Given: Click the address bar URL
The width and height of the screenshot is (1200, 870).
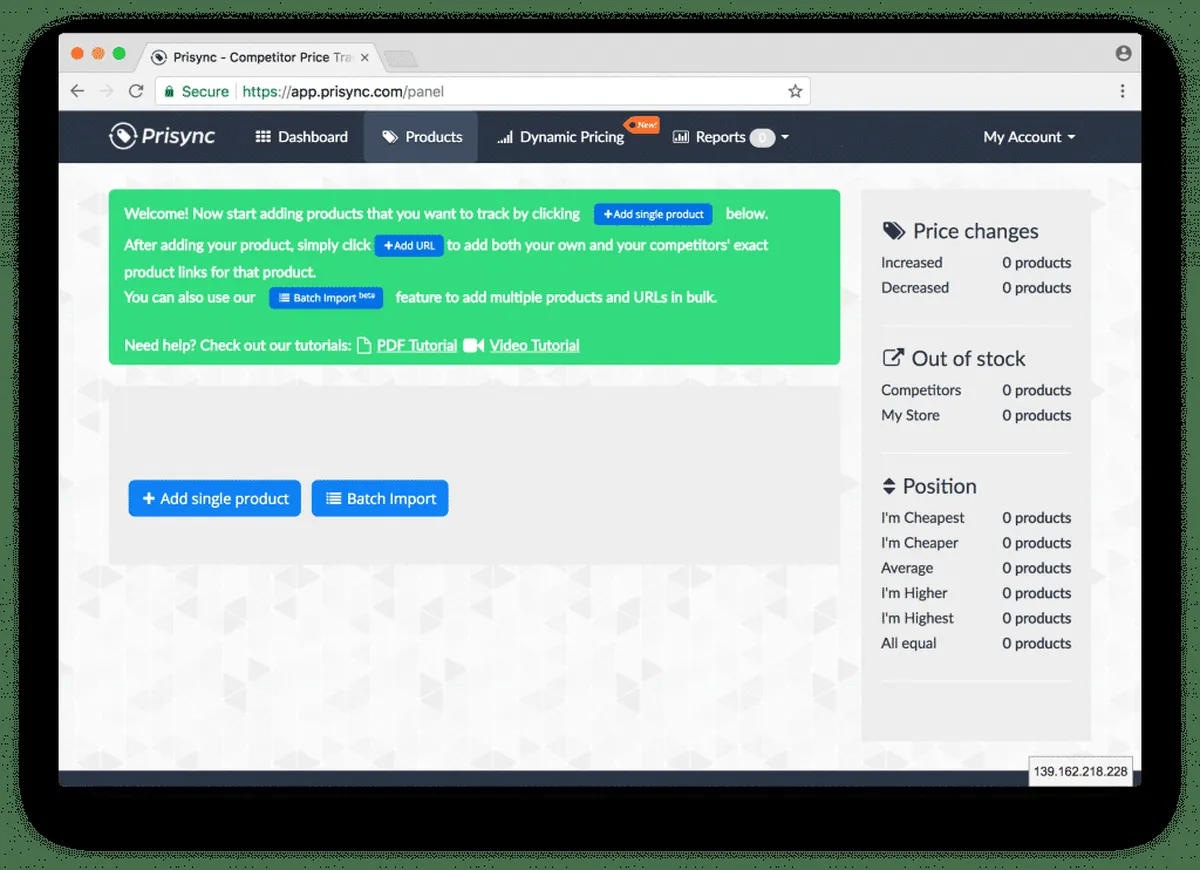Looking at the screenshot, I should 343,91.
